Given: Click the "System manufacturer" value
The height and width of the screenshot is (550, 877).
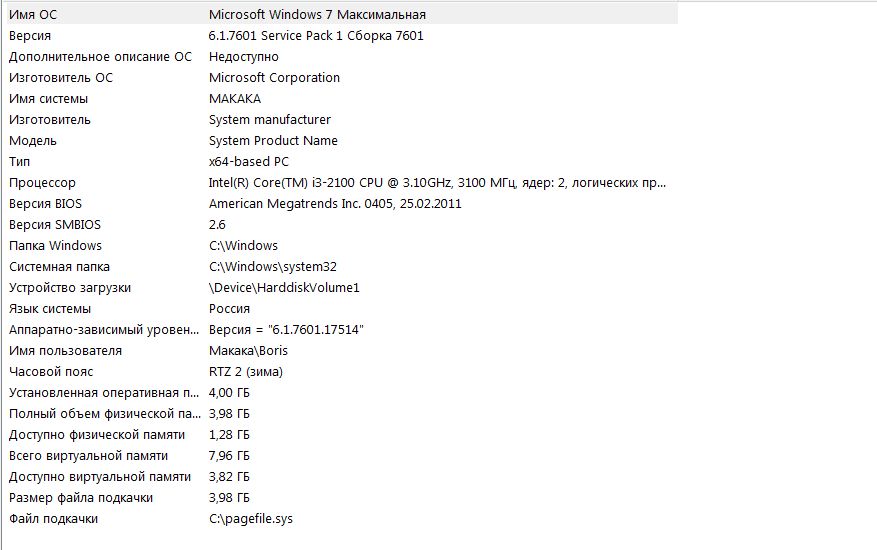Looking at the screenshot, I should (x=270, y=120).
